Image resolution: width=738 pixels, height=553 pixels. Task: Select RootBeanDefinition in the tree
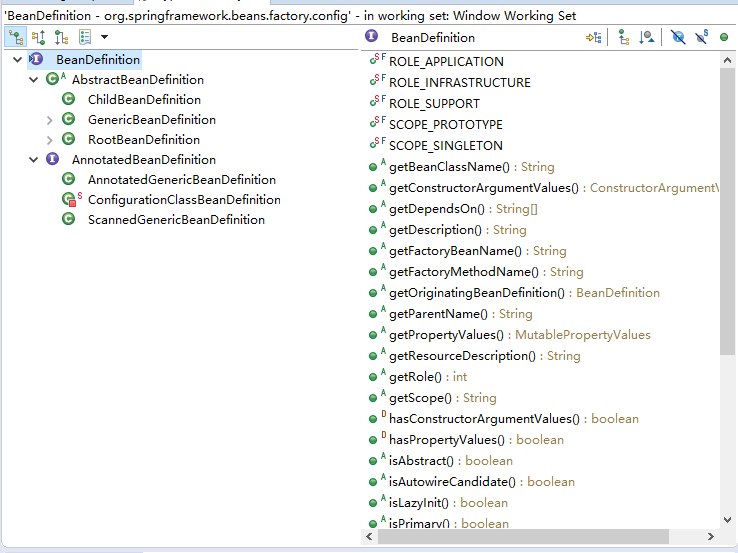(x=144, y=140)
